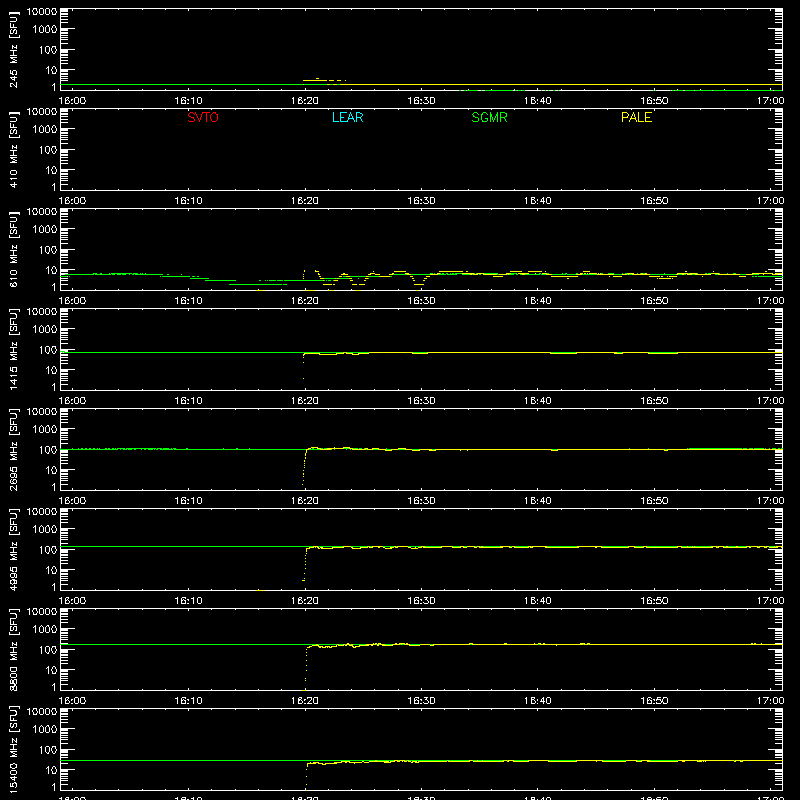Click the 100 y-axis label of 15400 MHz panel
800x800 pixels.
(48, 750)
